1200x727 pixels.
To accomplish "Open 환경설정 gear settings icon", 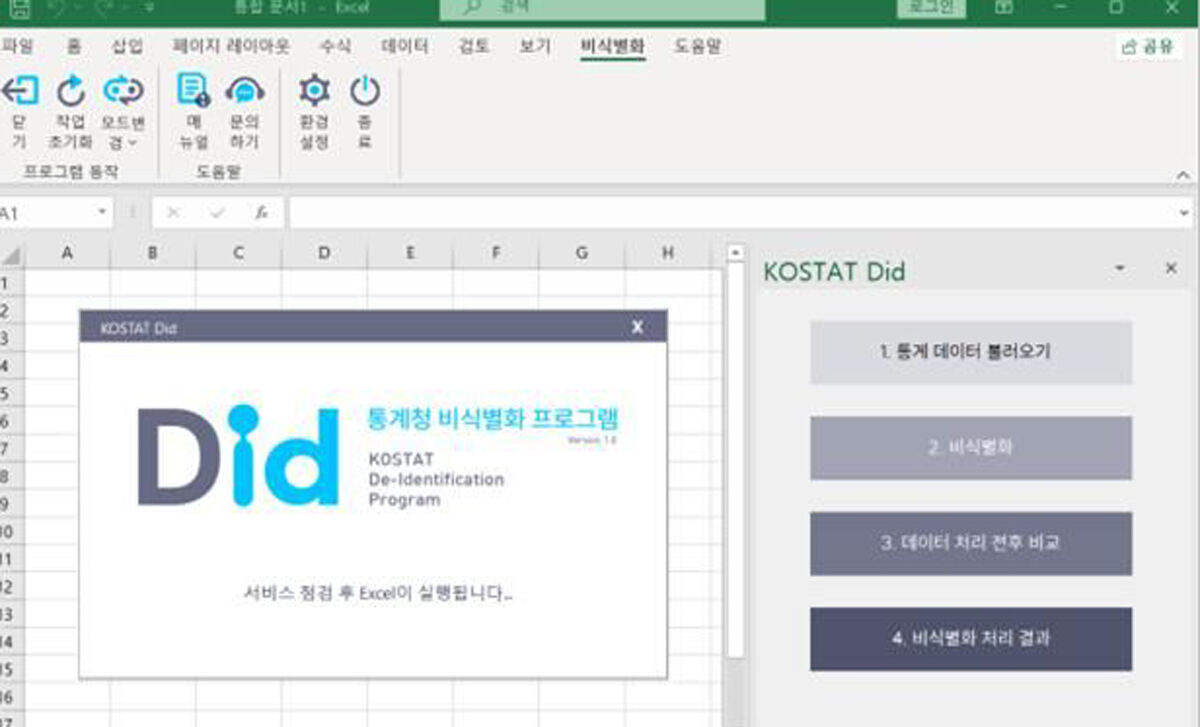I will tap(314, 91).
